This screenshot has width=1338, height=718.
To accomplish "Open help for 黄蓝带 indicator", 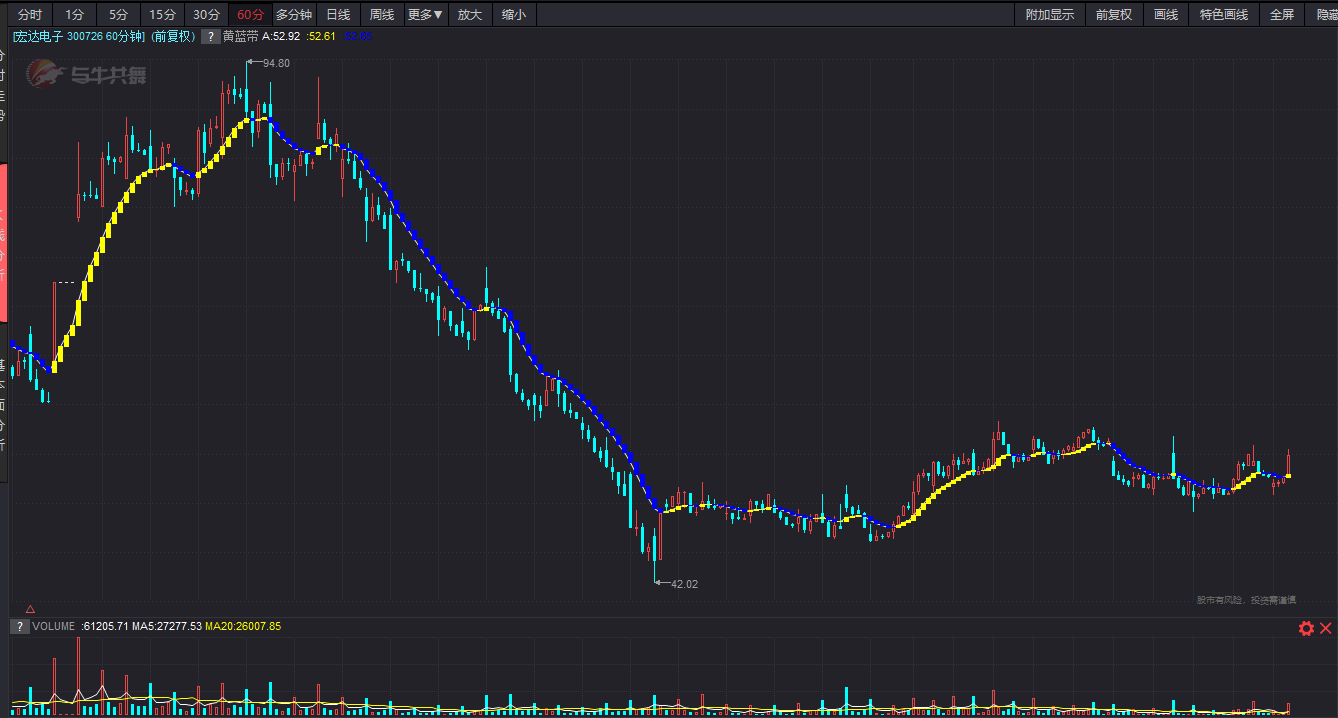I will (210, 36).
